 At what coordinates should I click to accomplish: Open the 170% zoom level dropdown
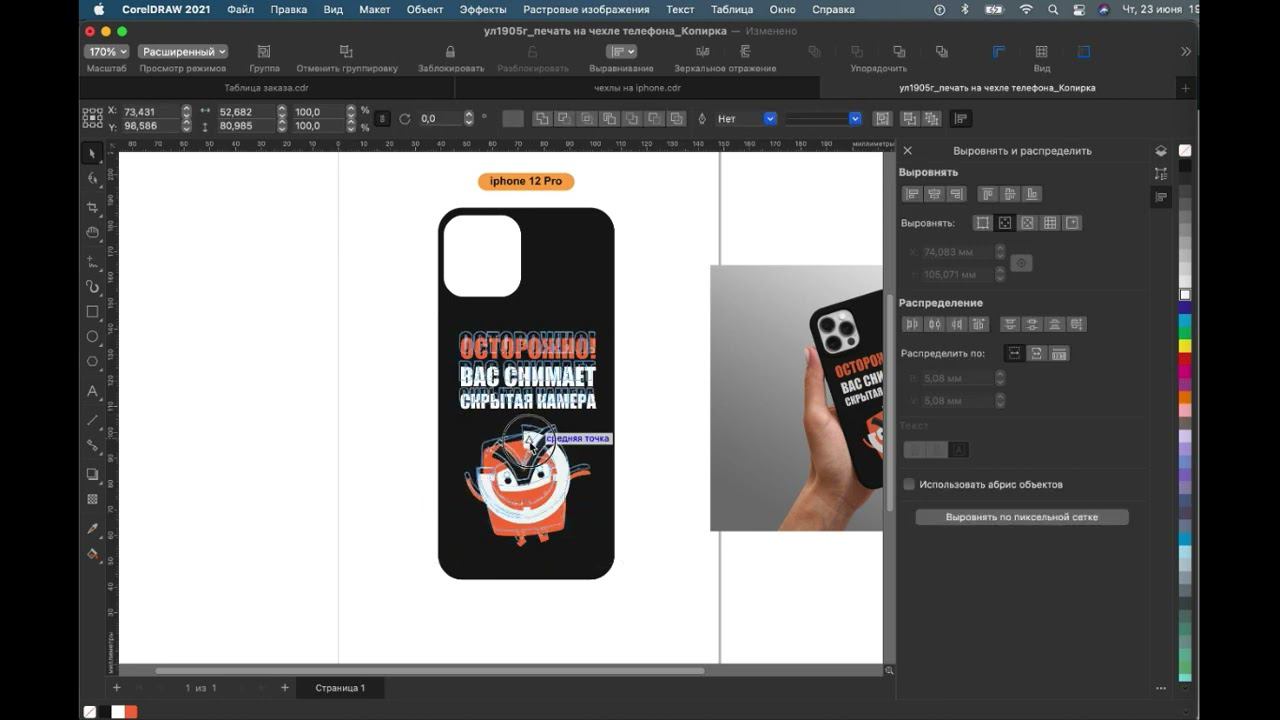pyautogui.click(x=107, y=51)
